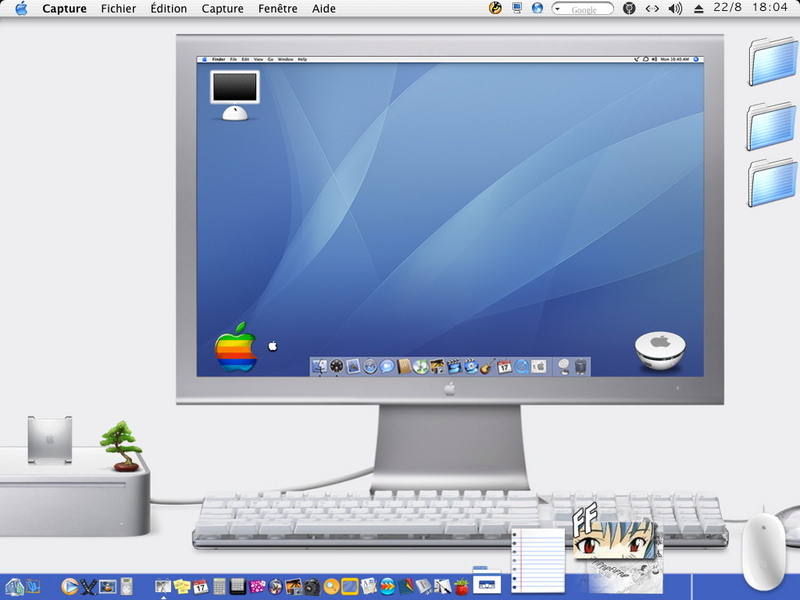Click the 18:04 clock in menu bar
This screenshot has height=600, width=800.
(769, 8)
